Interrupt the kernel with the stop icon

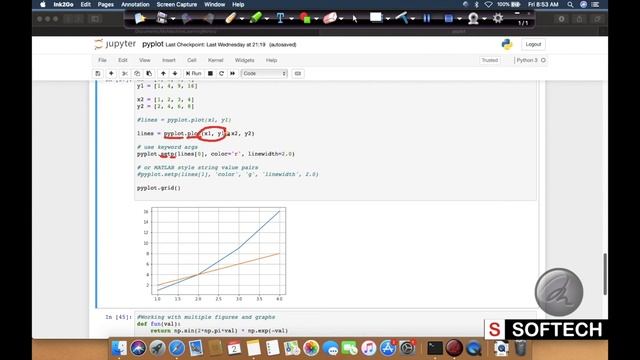pos(210,73)
